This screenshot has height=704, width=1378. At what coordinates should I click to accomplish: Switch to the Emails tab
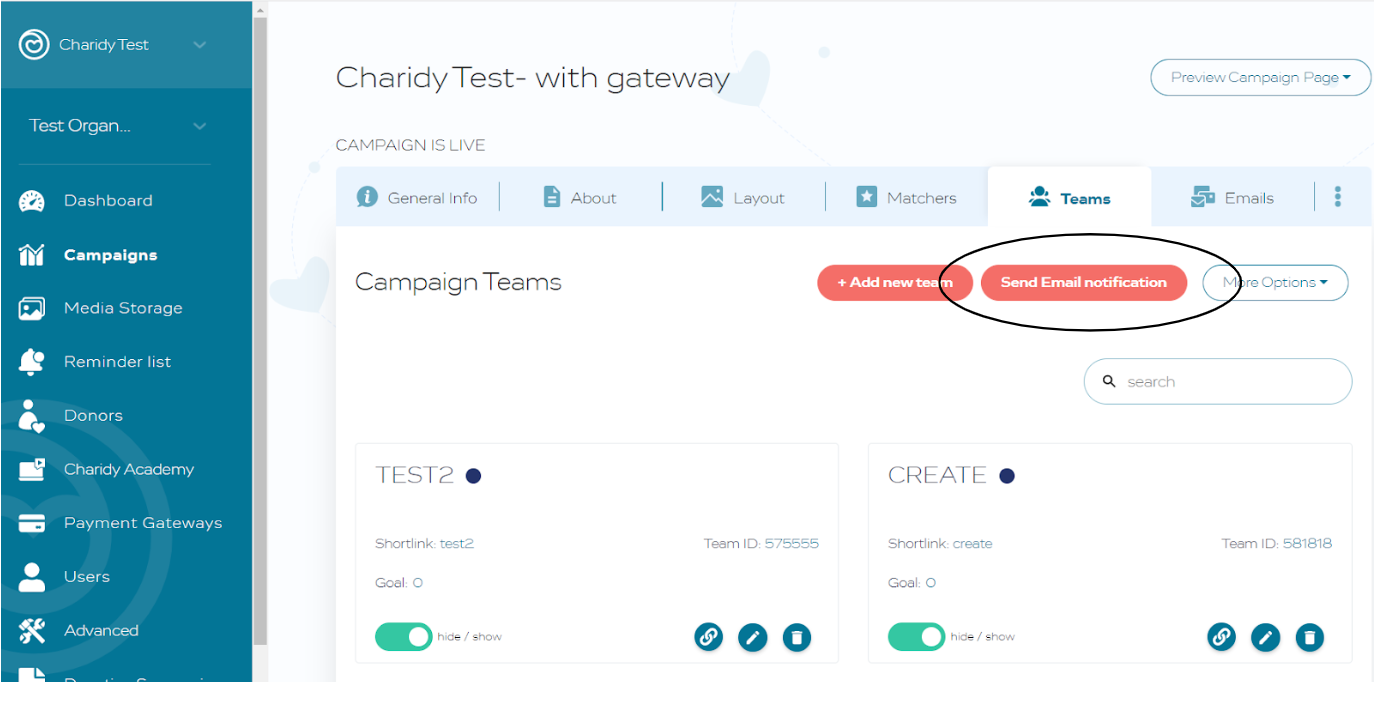(1232, 198)
